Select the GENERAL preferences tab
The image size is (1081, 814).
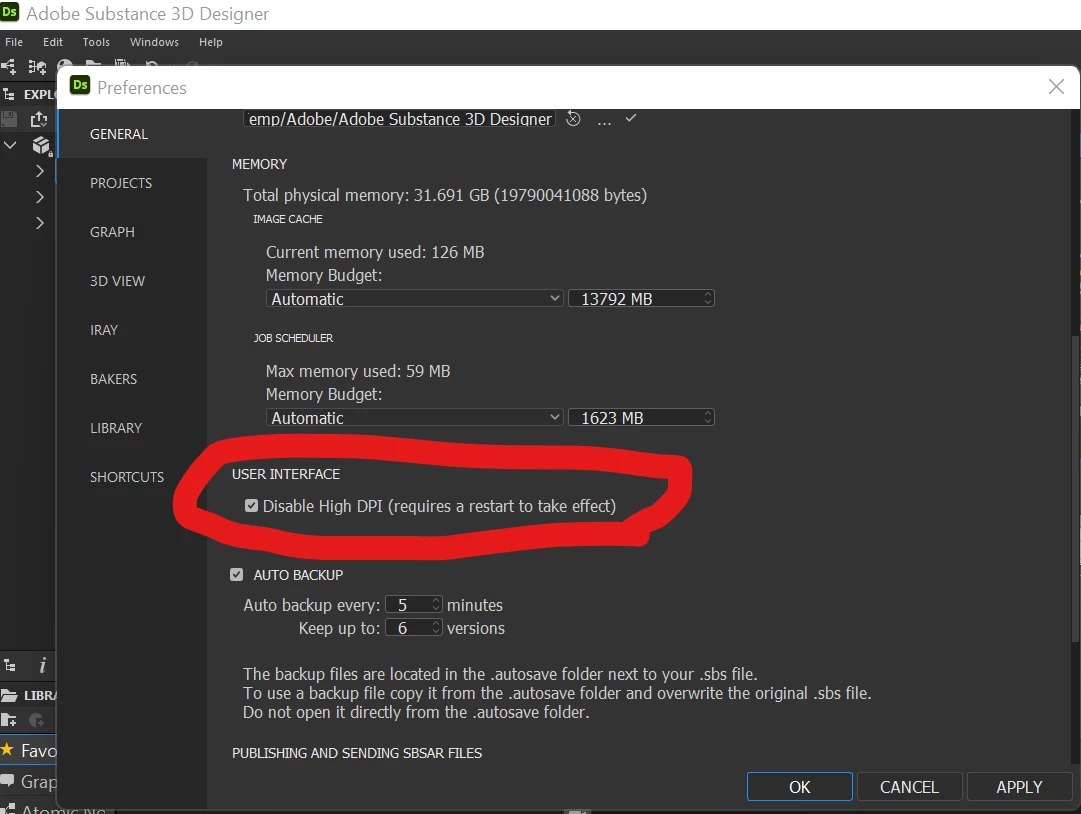(x=132, y=134)
